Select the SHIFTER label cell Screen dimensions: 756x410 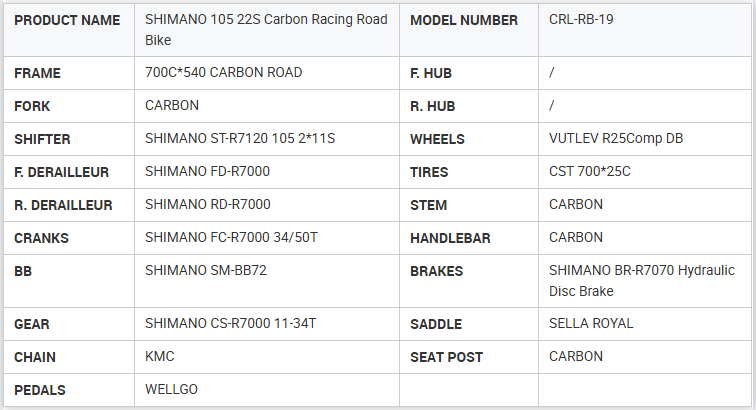coord(42,139)
